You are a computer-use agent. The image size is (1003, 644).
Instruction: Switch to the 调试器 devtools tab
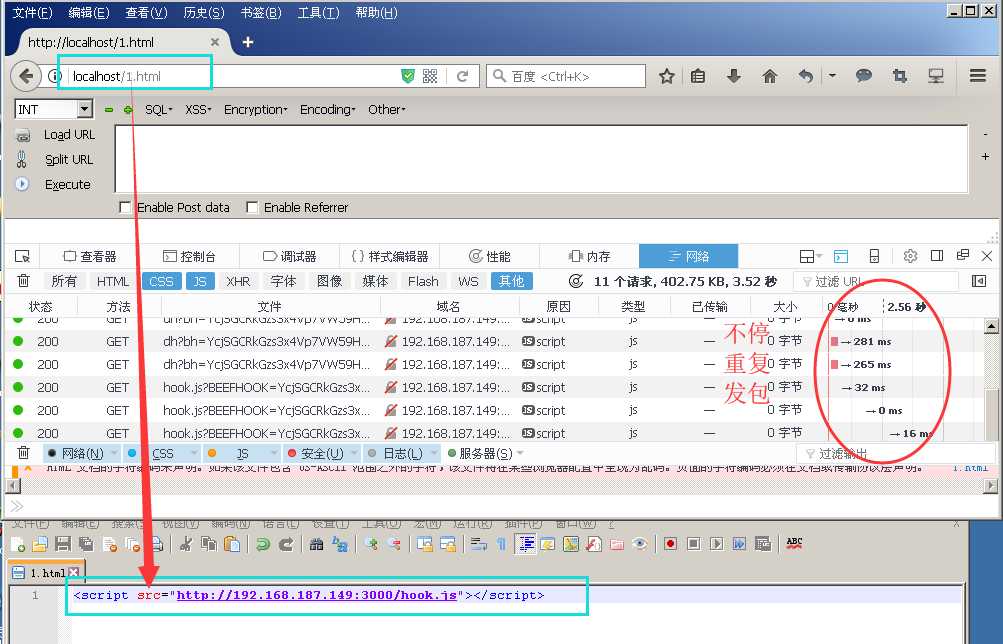pos(290,256)
